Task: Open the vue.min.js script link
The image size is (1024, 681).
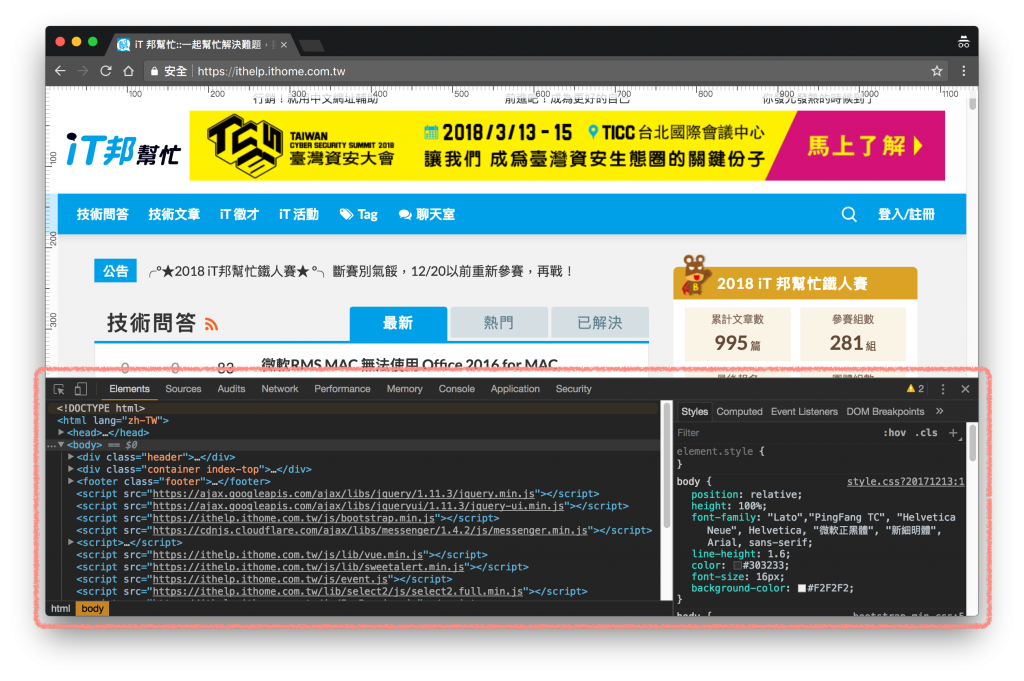Action: [x=287, y=554]
